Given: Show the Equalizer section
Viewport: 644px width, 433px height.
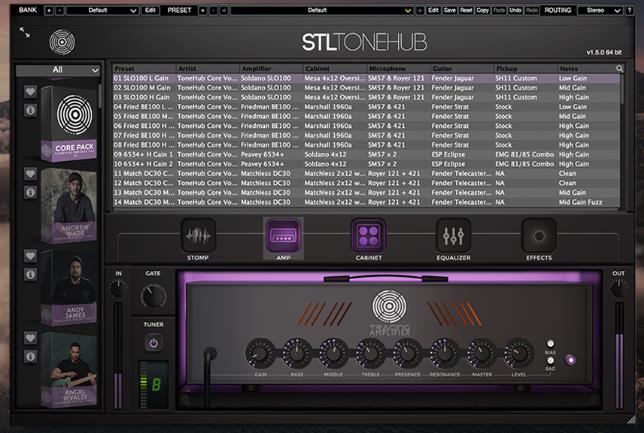Looking at the screenshot, I should click(x=453, y=236).
